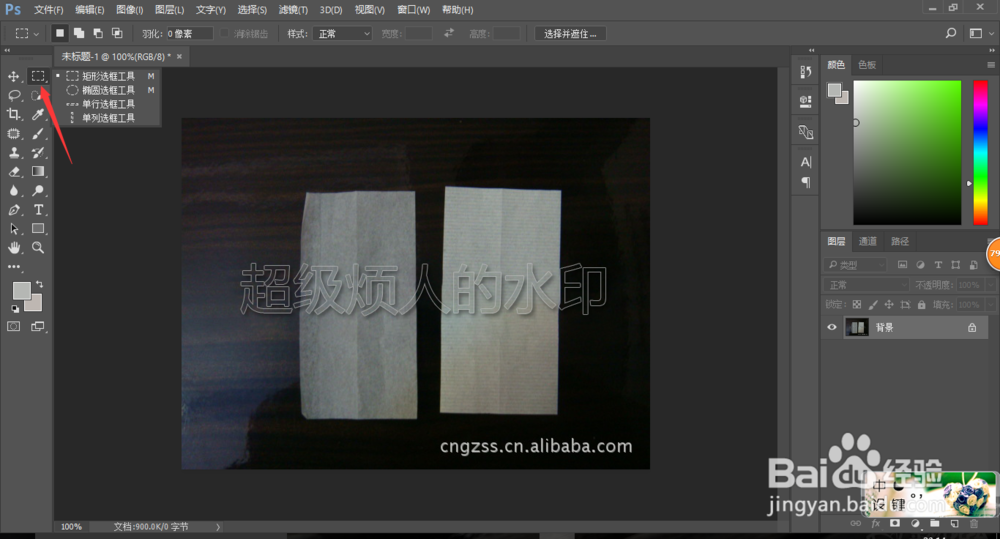The width and height of the screenshot is (1000, 539).
Task: Open the extra tools ellipsis
Action: 13,267
